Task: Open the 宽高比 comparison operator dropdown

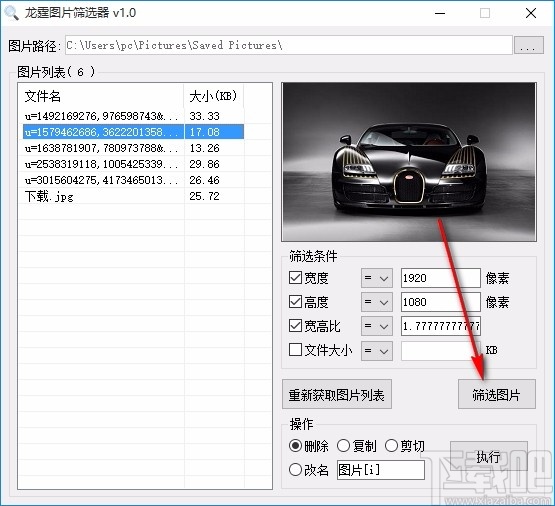Action: pyautogui.click(x=377, y=326)
